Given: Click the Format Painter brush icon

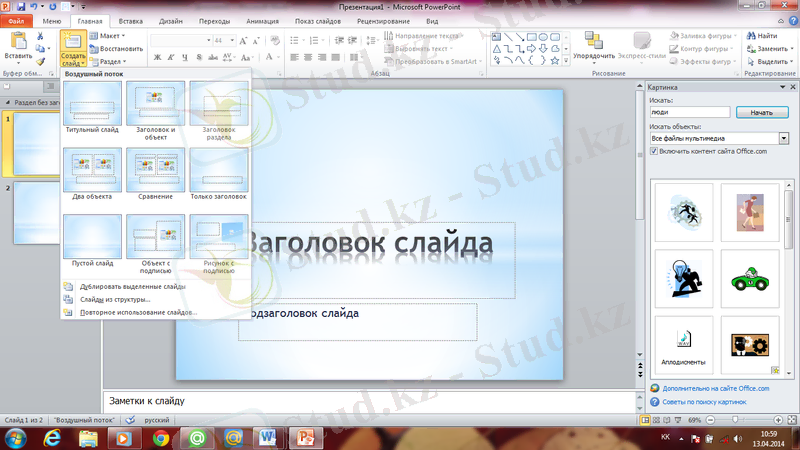Looking at the screenshot, I should point(41,61).
